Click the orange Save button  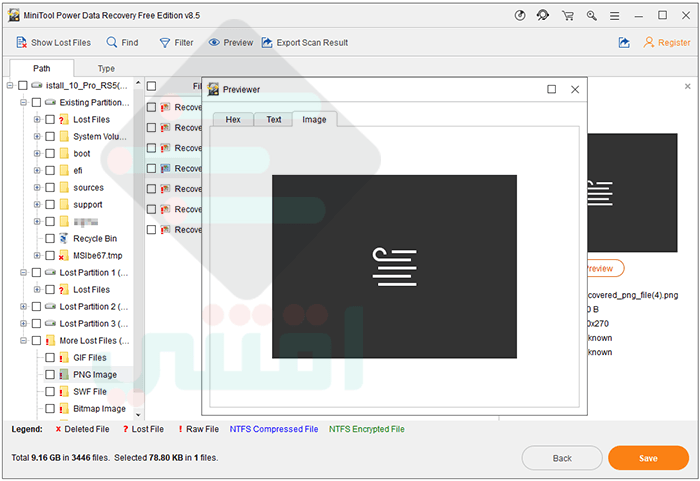pyautogui.click(x=648, y=458)
